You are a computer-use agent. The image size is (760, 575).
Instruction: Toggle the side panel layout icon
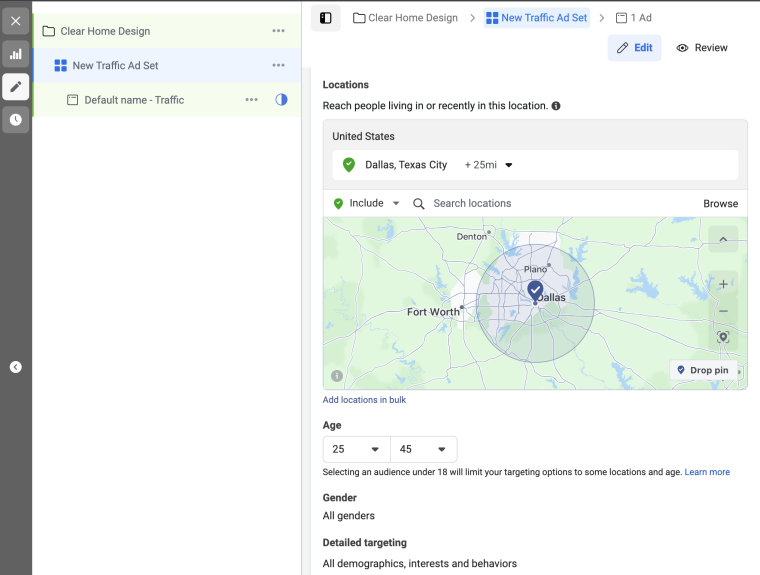click(326, 18)
